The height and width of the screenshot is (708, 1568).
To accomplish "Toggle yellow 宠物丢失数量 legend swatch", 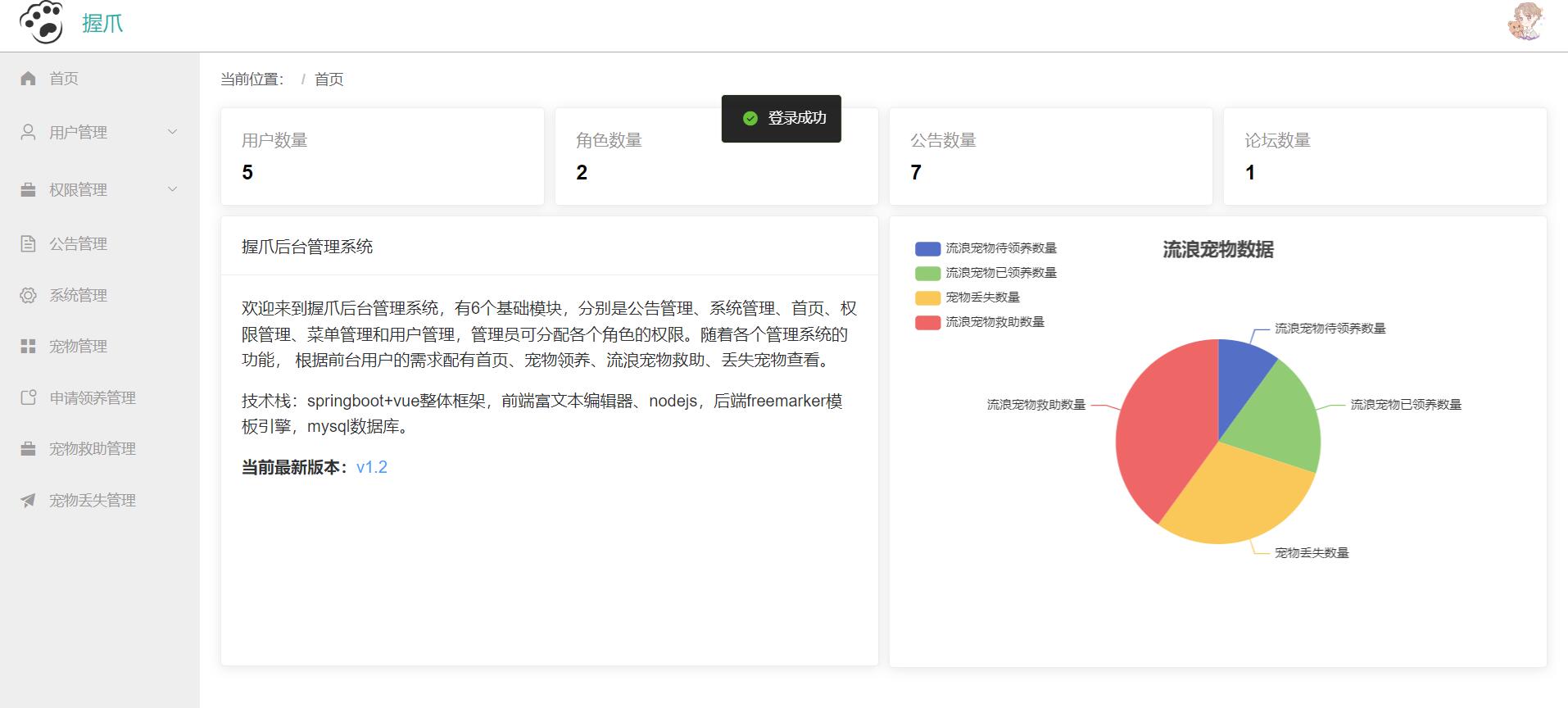I will tap(927, 297).
